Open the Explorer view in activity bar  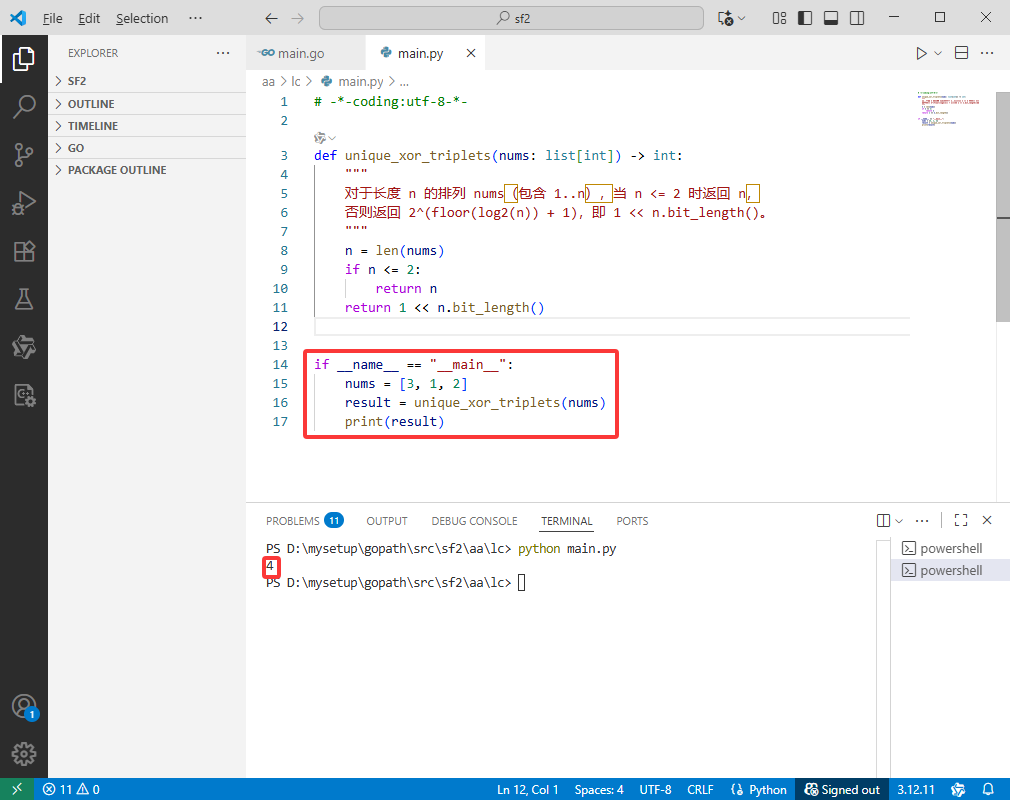coord(24,59)
